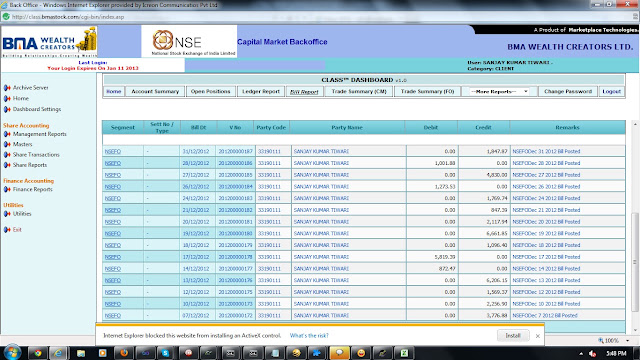Open NSEFO link for bill dated 19/12/2012
640x360 pixels.
tap(113, 233)
